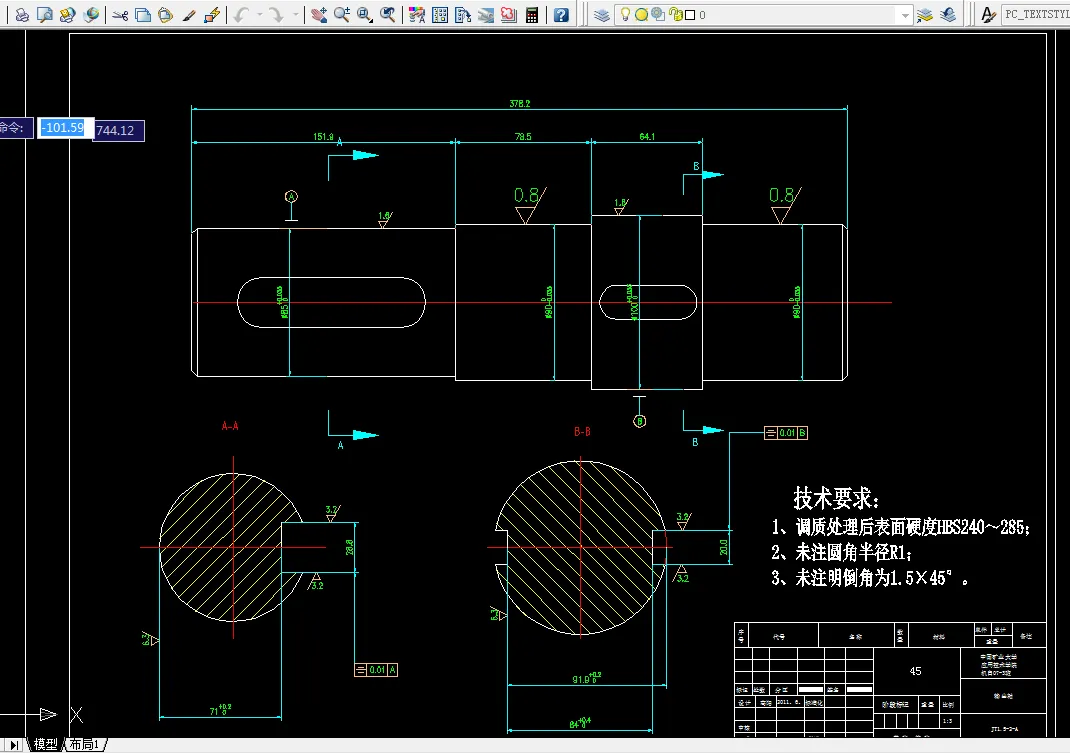Open the Text Style manager icon
Image resolution: width=1070 pixels, height=755 pixels.
click(x=987, y=14)
